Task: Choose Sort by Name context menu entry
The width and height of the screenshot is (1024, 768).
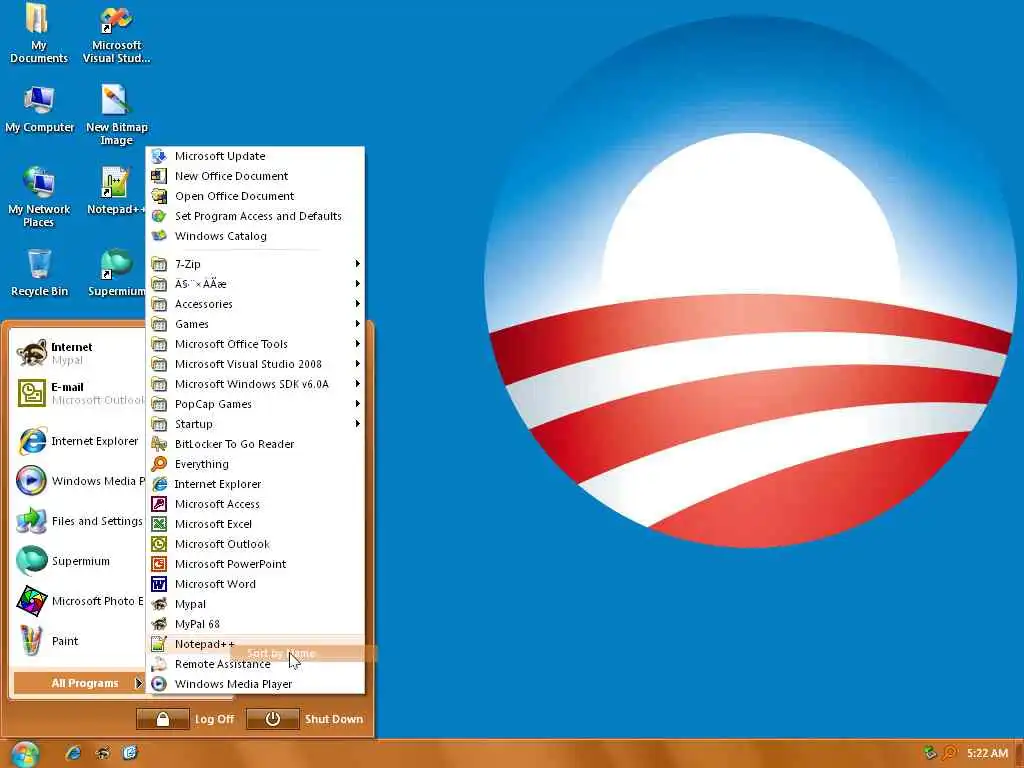Action: [x=304, y=653]
